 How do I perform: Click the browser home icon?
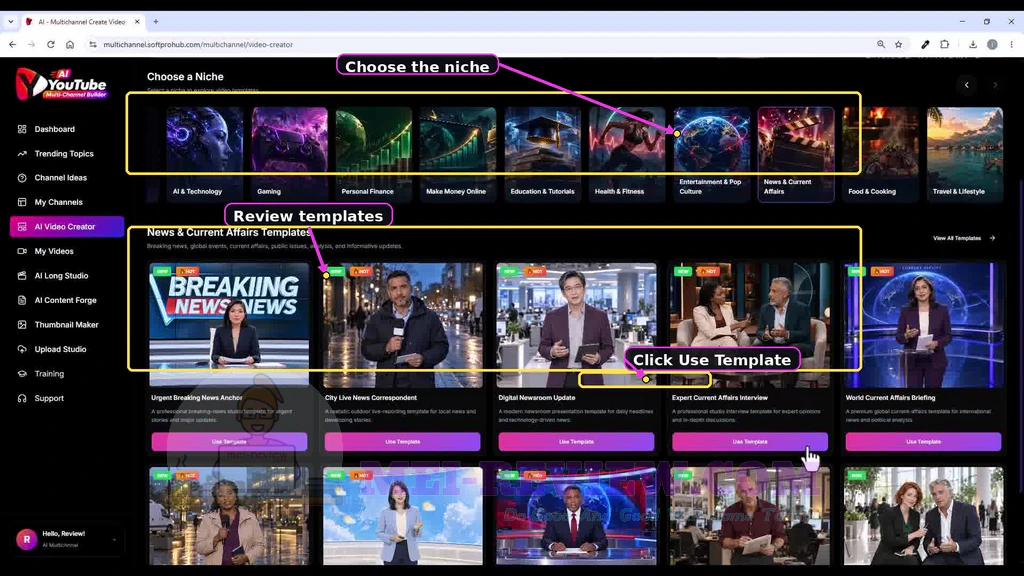pyautogui.click(x=70, y=44)
